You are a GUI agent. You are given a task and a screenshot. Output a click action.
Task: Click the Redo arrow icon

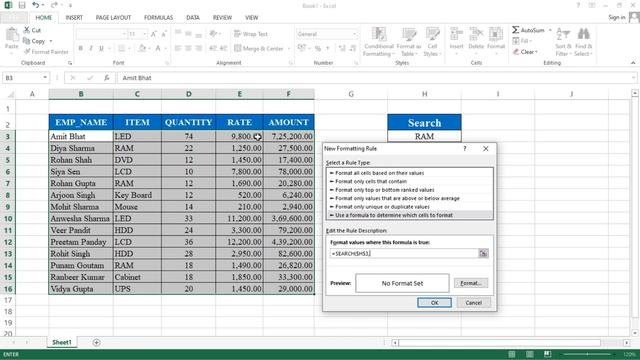click(54, 5)
